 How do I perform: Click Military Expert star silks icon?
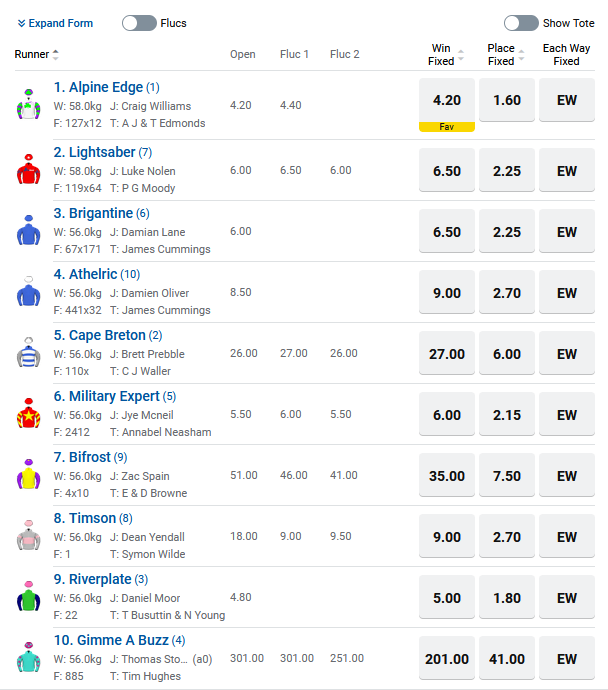[x=27, y=414]
